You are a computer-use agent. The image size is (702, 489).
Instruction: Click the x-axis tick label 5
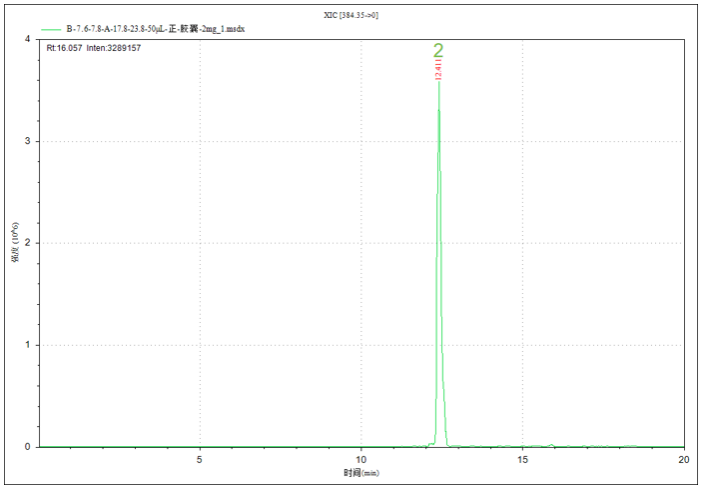200,459
